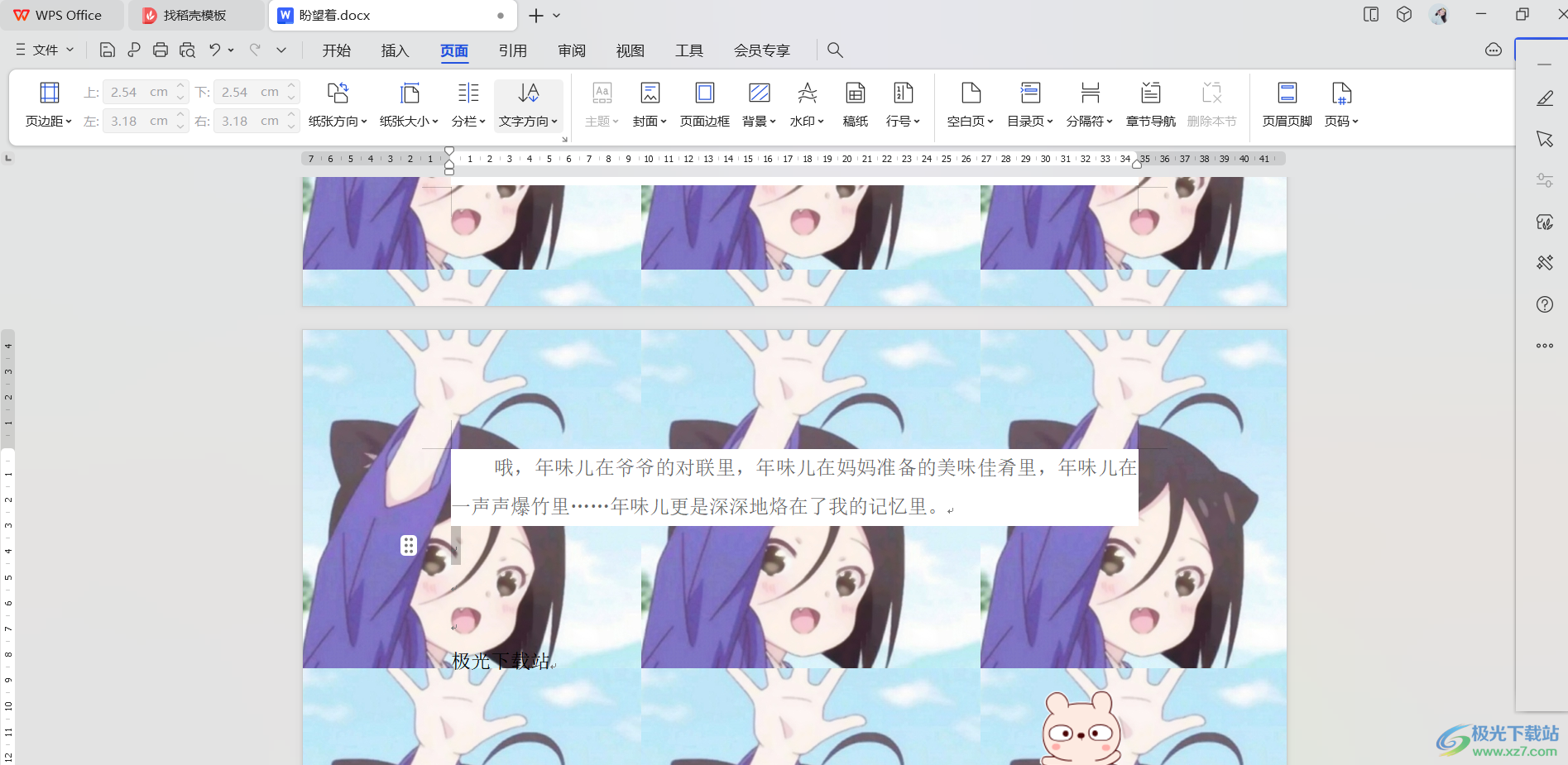Click the Undo arrow icon
Screen dimensions: 1568x765
(215, 50)
